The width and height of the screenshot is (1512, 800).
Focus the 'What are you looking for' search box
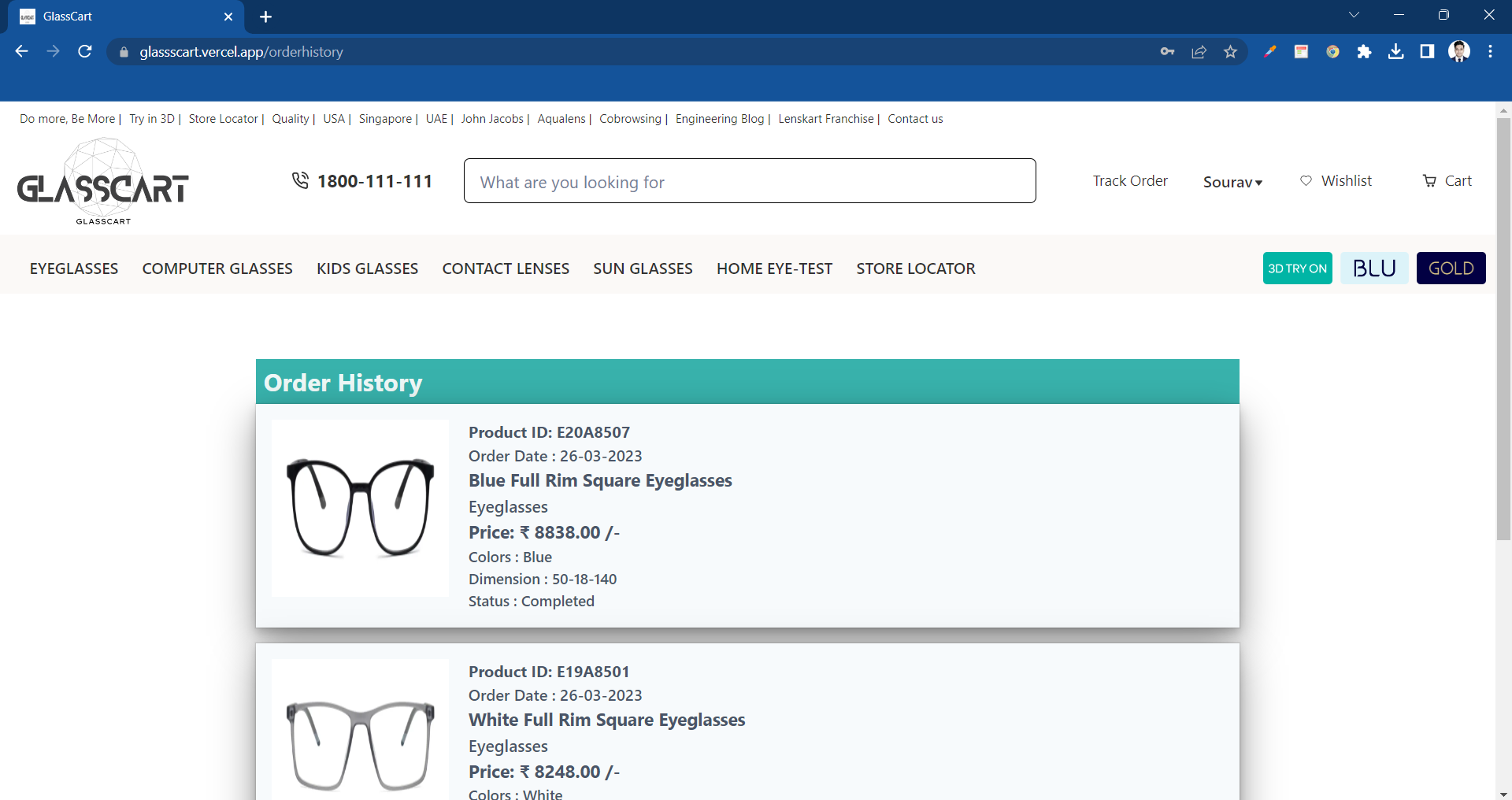coord(750,181)
